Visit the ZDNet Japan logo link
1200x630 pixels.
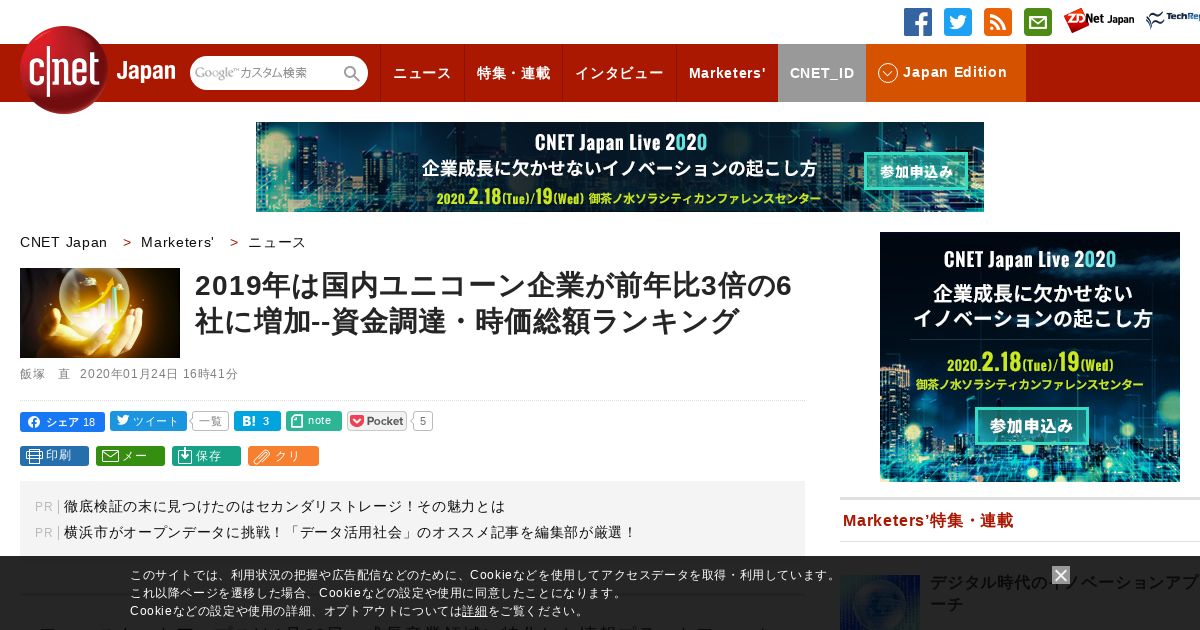coord(1099,20)
